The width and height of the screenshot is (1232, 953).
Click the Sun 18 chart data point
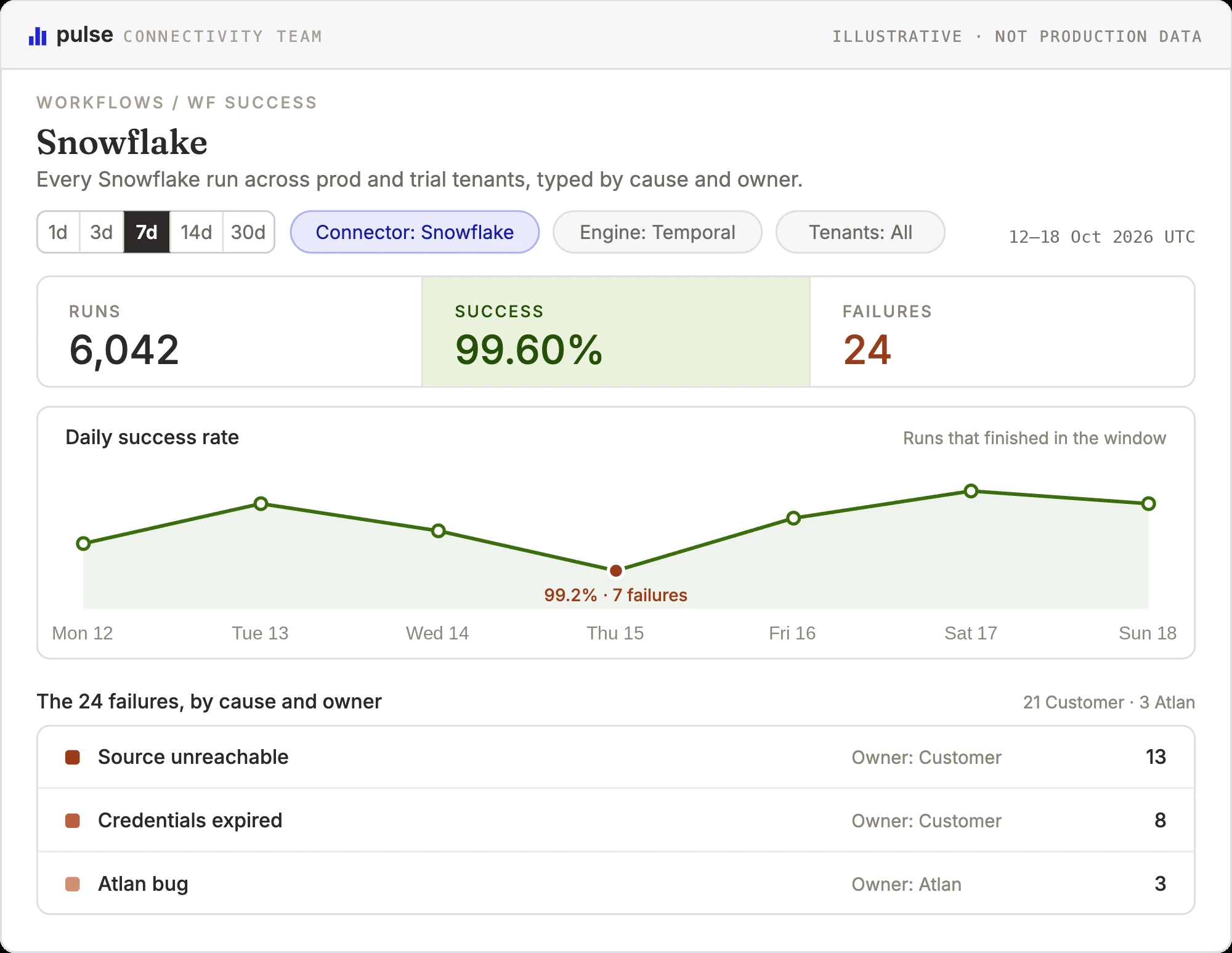click(1148, 504)
